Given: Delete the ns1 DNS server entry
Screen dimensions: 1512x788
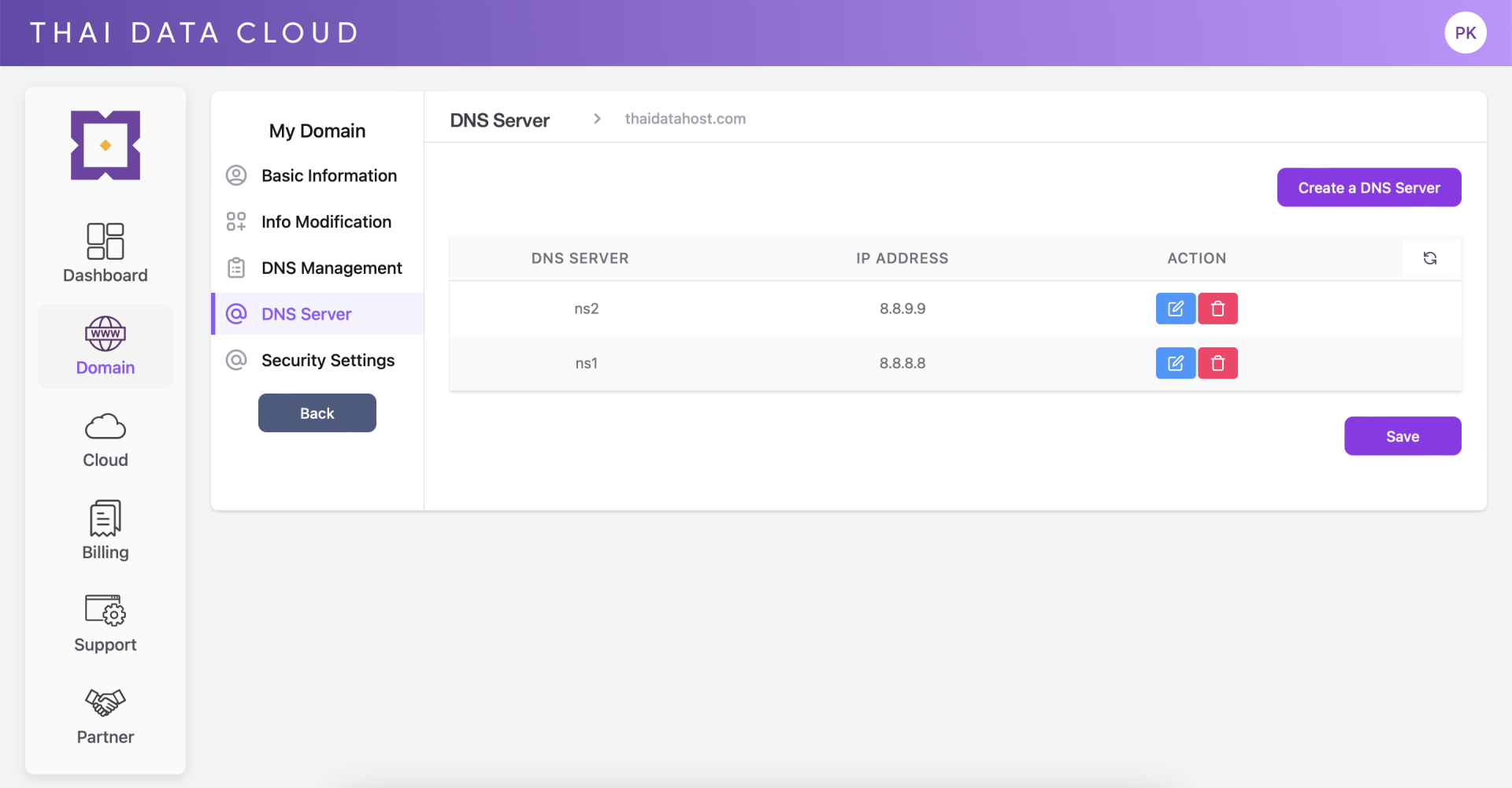Looking at the screenshot, I should coord(1217,363).
